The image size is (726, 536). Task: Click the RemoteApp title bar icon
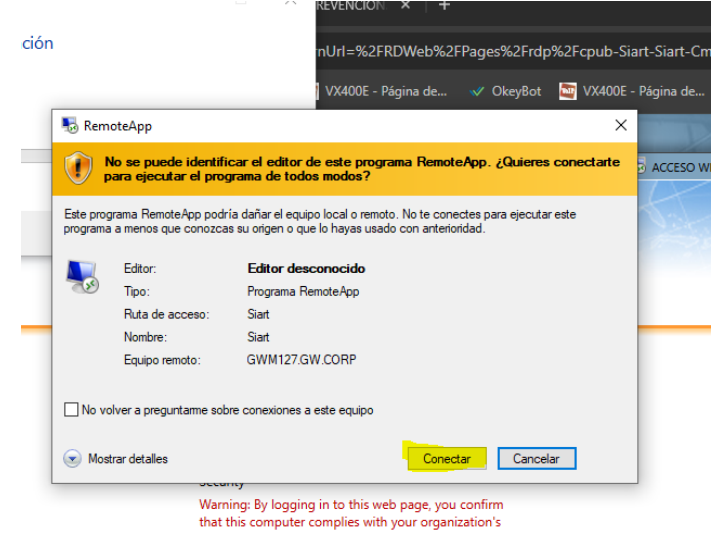point(70,126)
